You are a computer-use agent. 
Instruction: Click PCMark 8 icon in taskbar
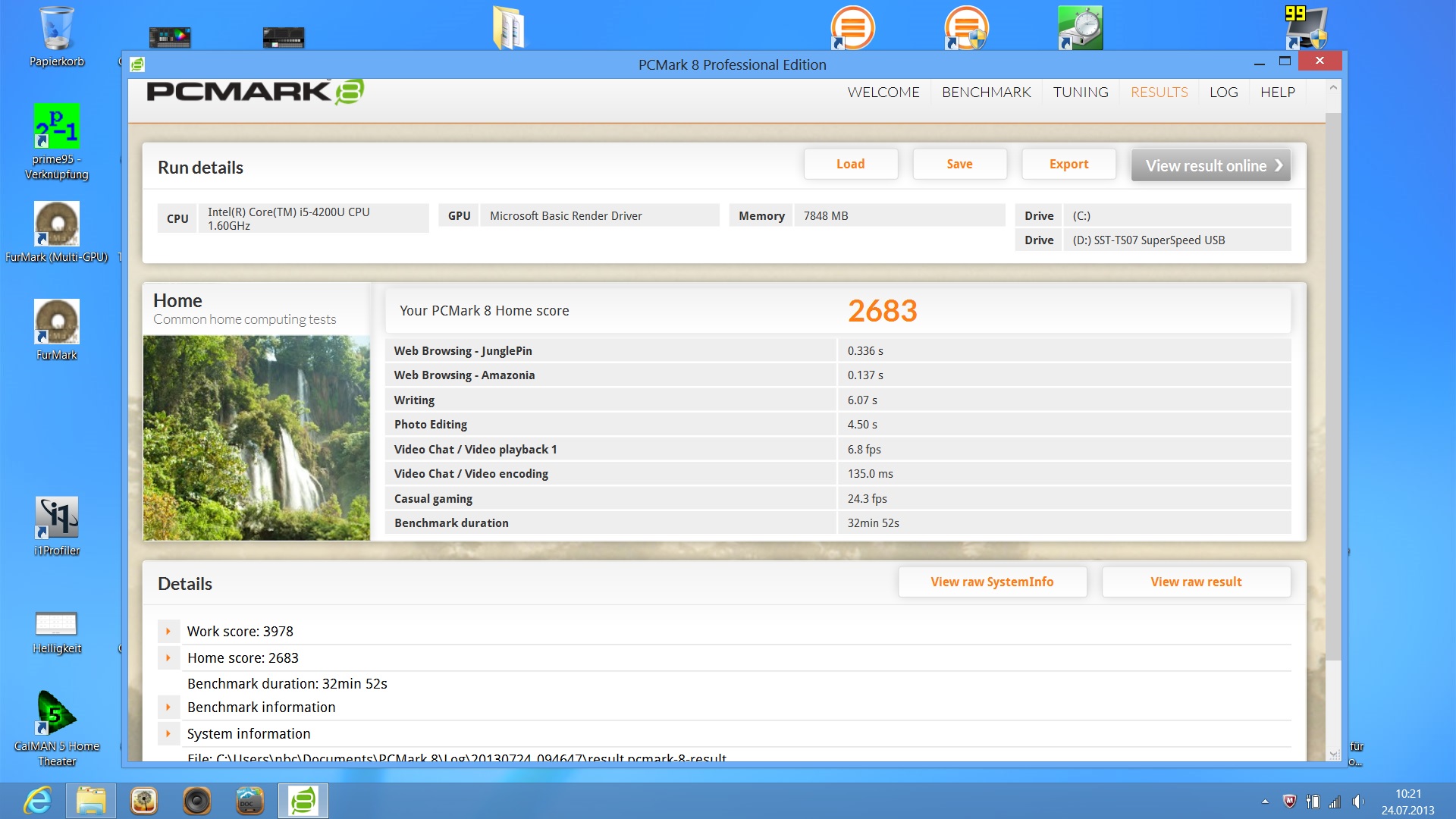pyautogui.click(x=303, y=801)
